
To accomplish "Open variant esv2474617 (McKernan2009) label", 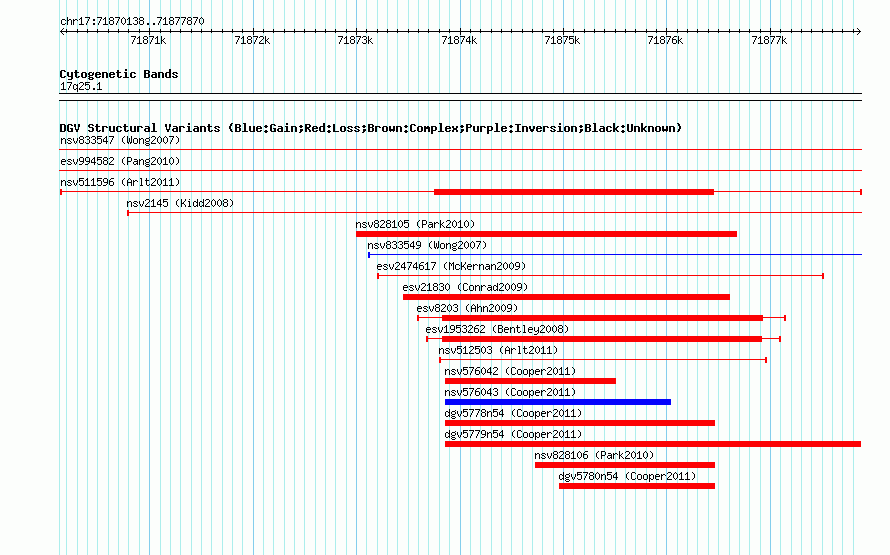I will (x=451, y=266).
